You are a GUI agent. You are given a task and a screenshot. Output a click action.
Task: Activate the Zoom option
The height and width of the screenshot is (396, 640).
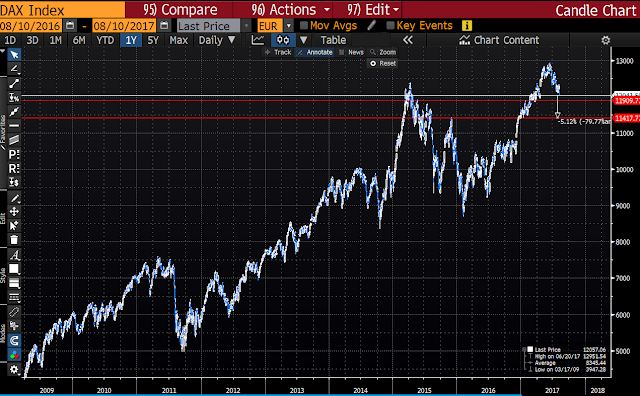(x=383, y=52)
